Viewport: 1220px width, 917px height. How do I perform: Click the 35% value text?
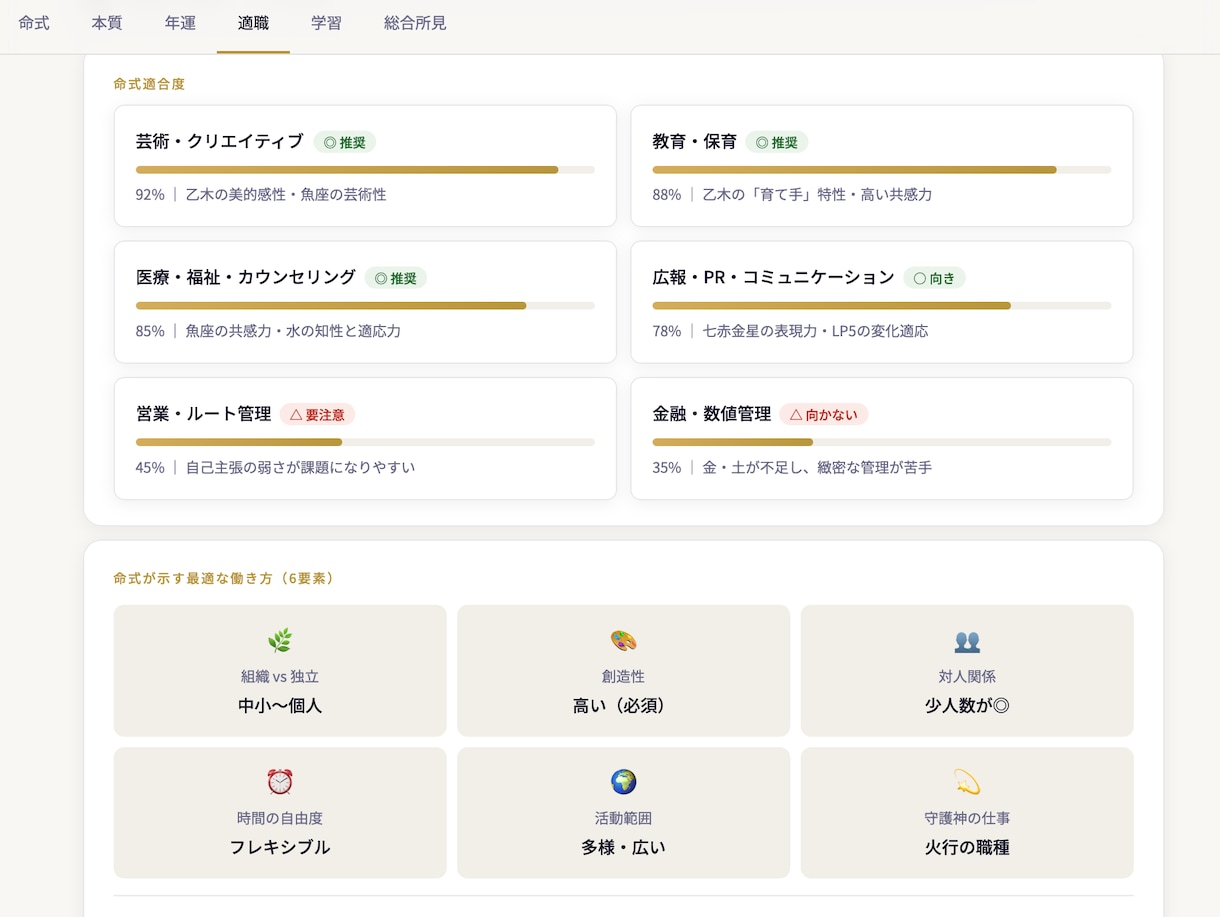[x=667, y=467]
